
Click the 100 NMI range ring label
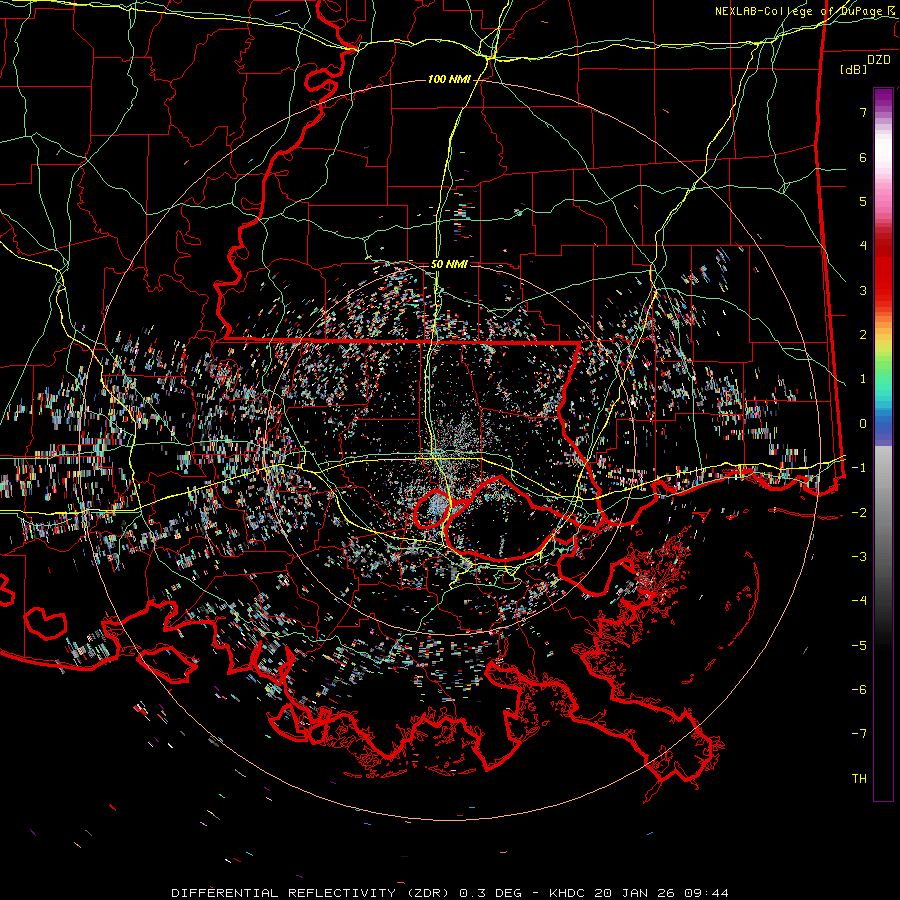click(449, 79)
